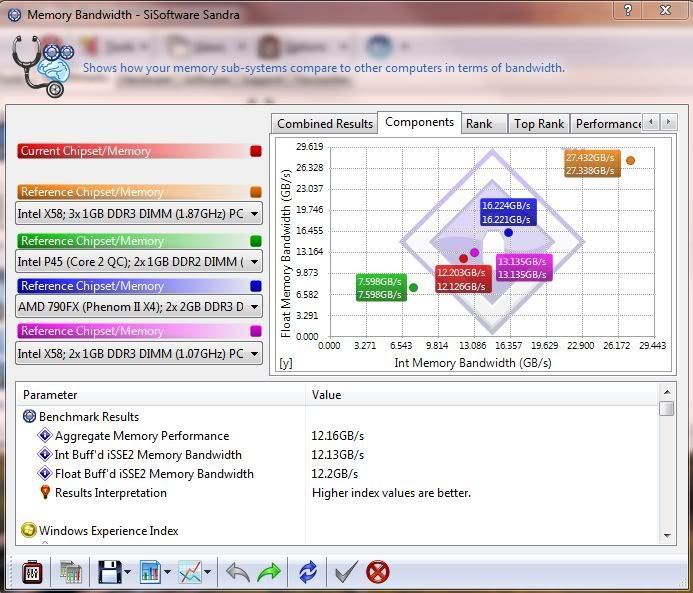Click the [y] axis toggle label
The width and height of the screenshot is (693, 593).
286,363
